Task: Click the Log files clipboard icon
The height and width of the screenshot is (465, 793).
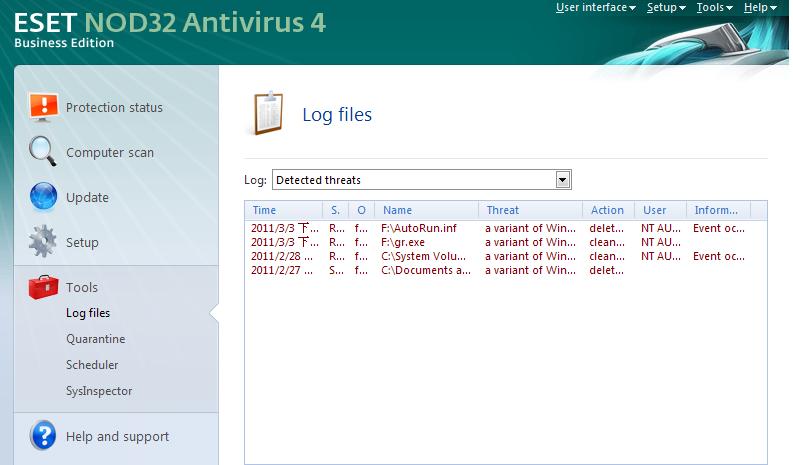Action: (269, 113)
